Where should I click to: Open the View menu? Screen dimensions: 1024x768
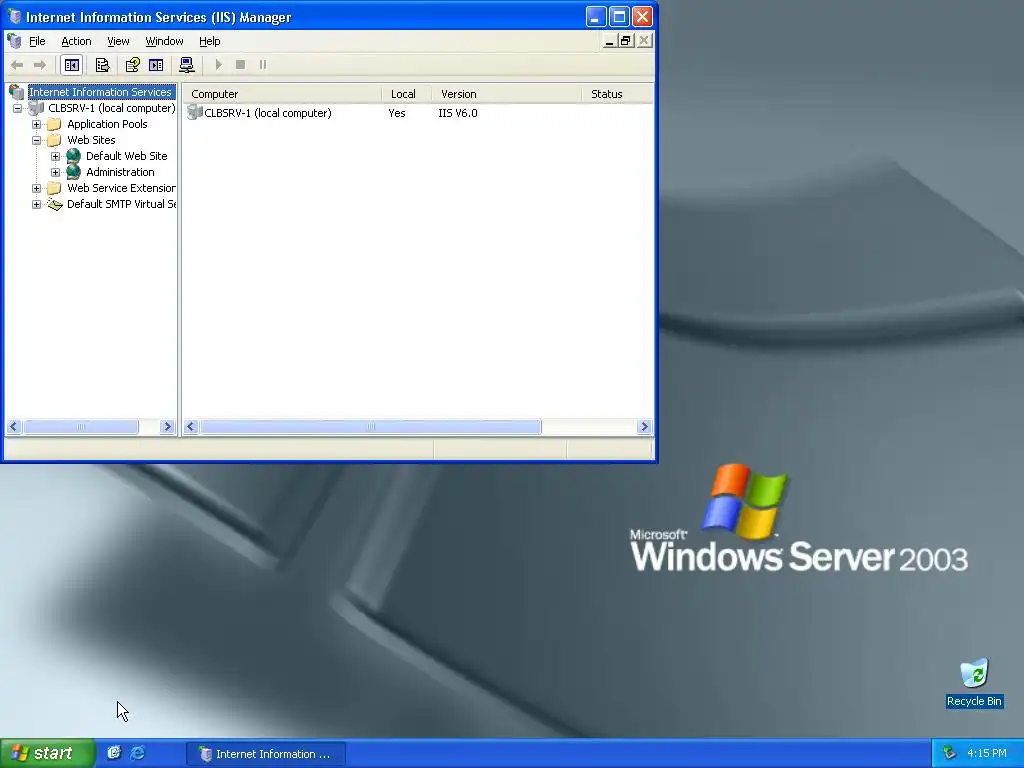coord(118,41)
